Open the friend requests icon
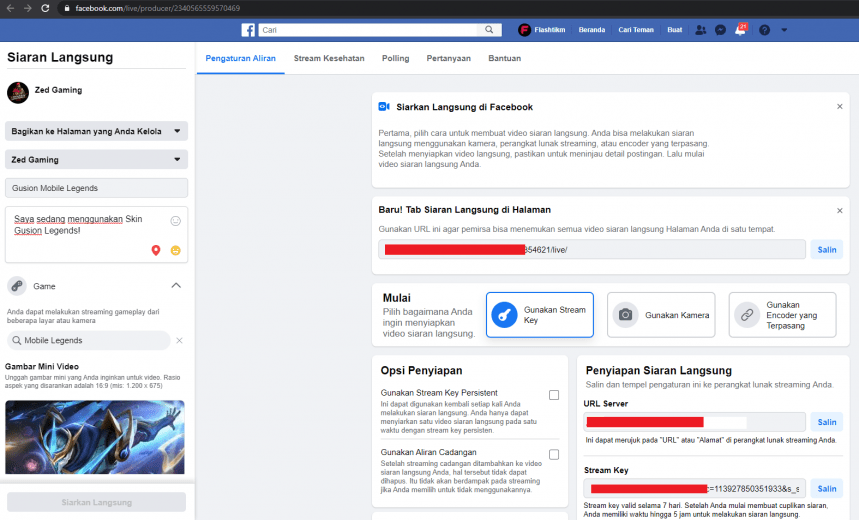Image resolution: width=859 pixels, height=520 pixels. point(700,30)
